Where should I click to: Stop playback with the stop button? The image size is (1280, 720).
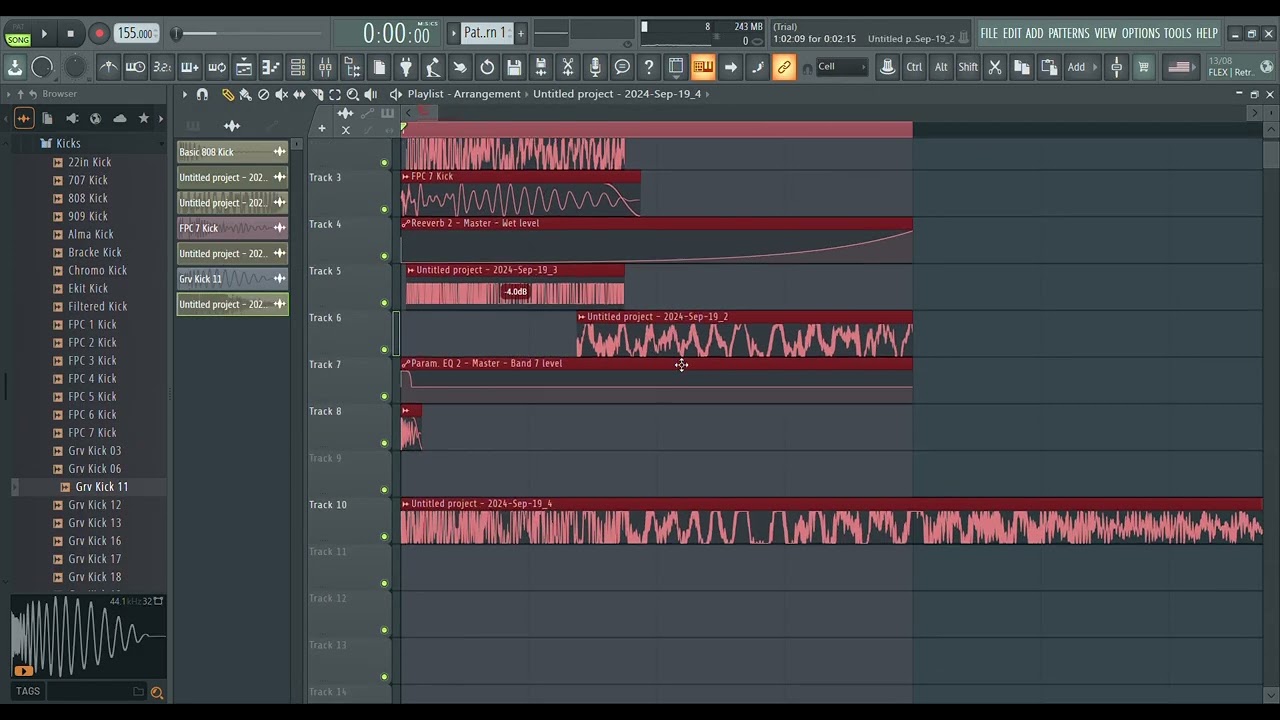70,33
